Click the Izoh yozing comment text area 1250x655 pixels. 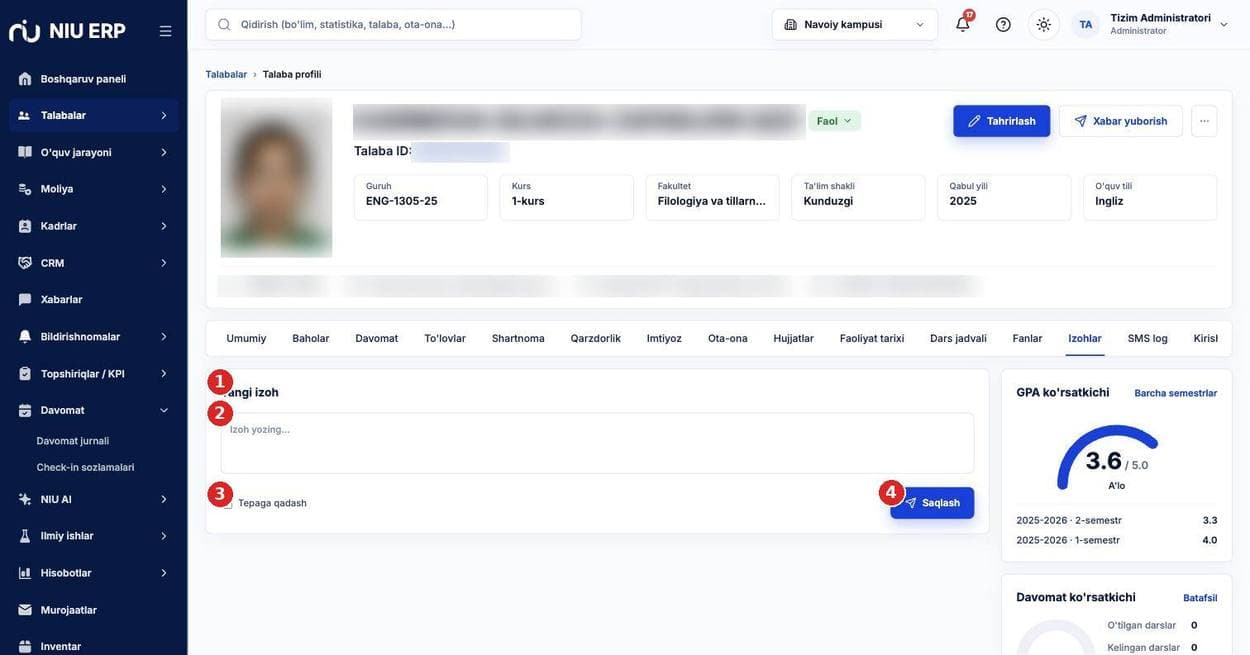coord(597,443)
